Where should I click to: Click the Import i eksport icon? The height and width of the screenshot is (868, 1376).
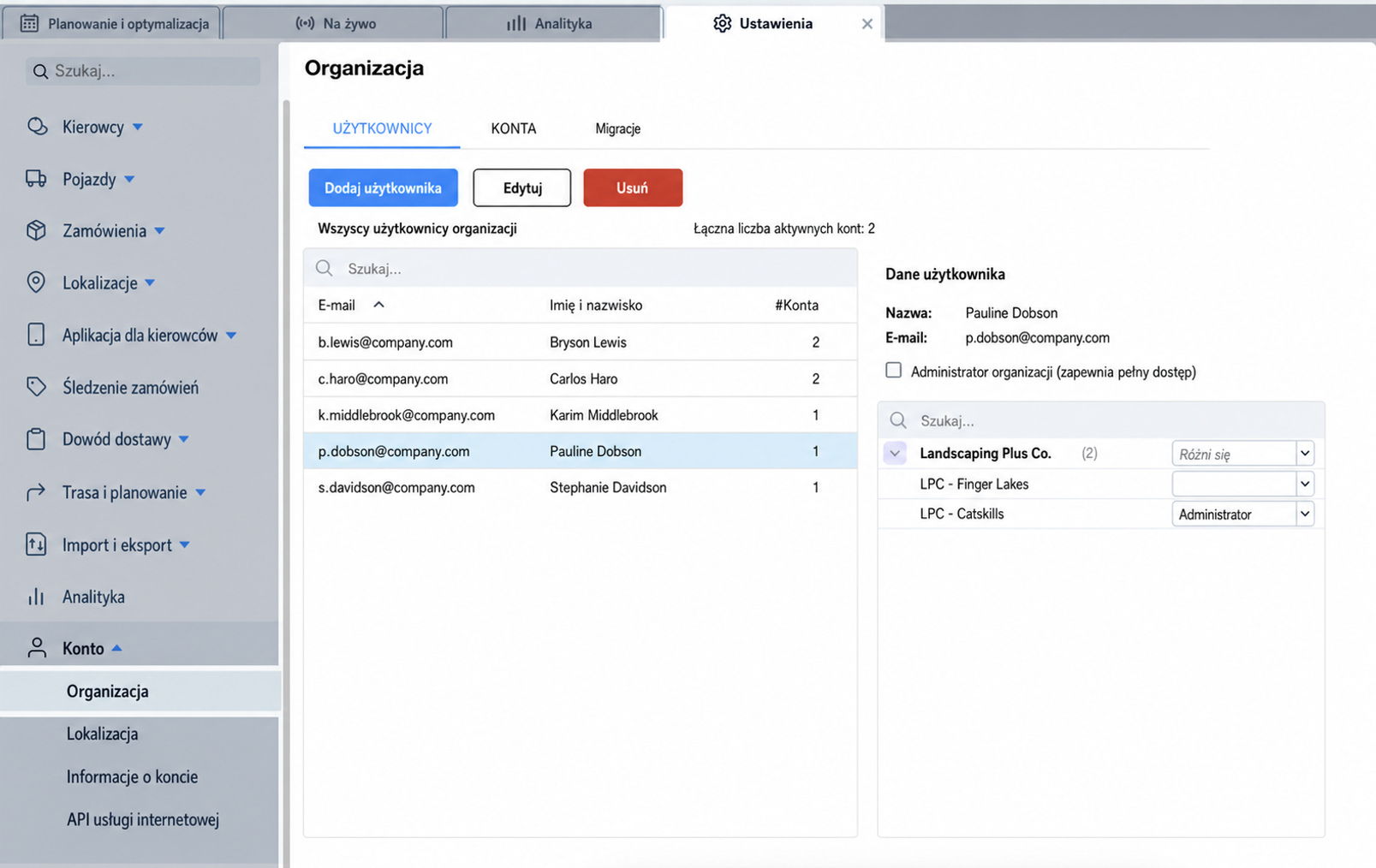(x=36, y=544)
